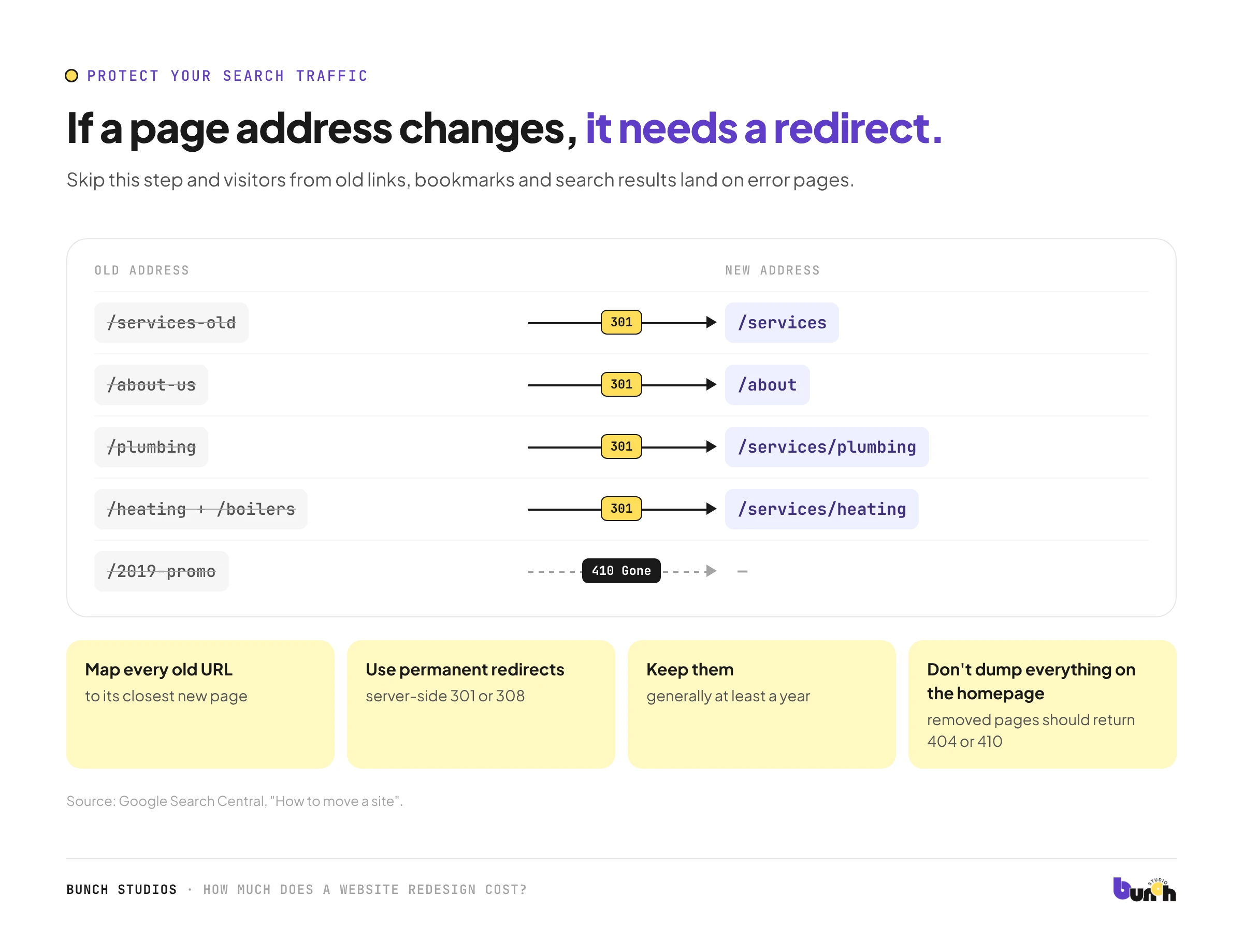Click the 410 Gone badge
The width and height of the screenshot is (1243, 952).
(621, 571)
